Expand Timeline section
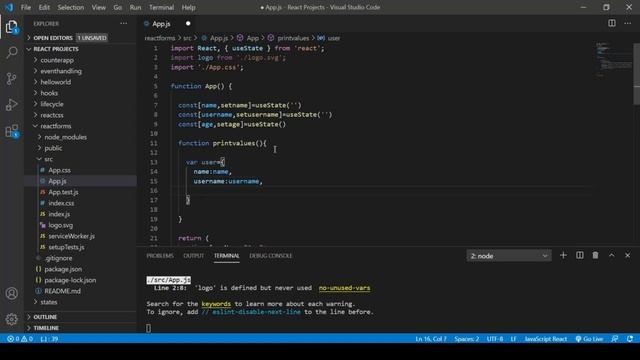Image resolution: width=640 pixels, height=360 pixels. [x=80, y=328]
